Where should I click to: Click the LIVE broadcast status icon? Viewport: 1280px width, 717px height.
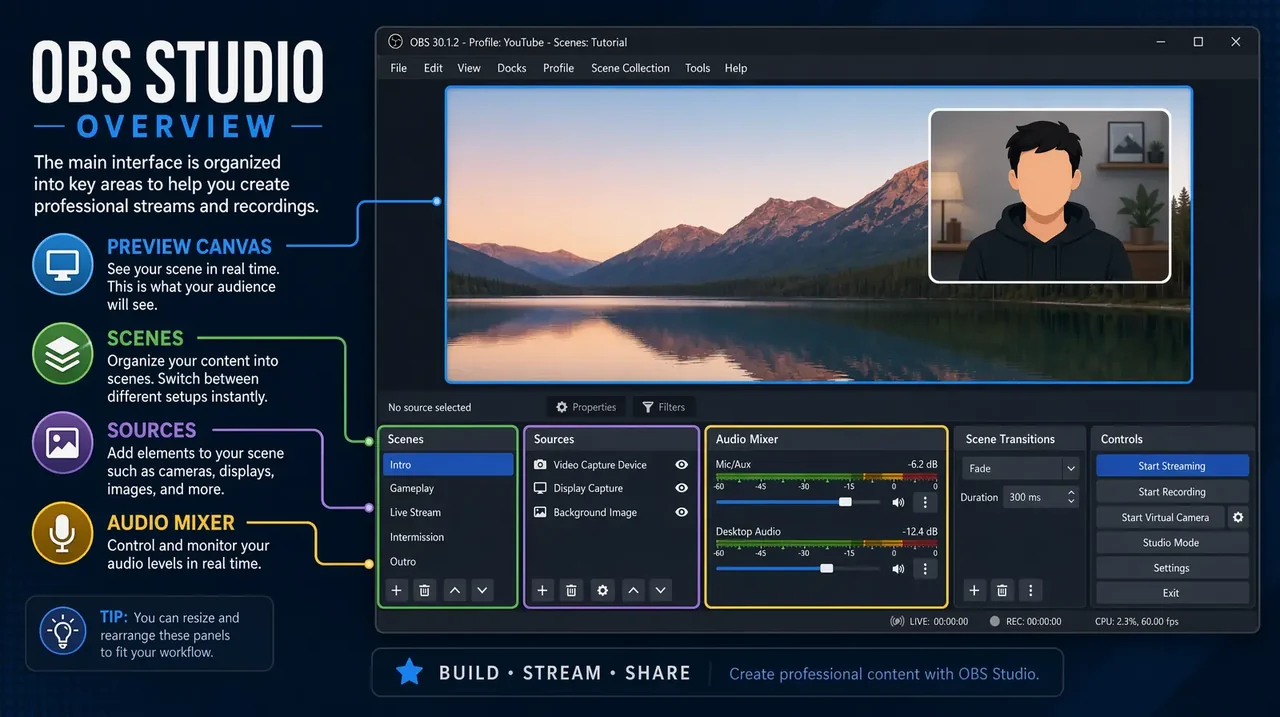click(897, 621)
